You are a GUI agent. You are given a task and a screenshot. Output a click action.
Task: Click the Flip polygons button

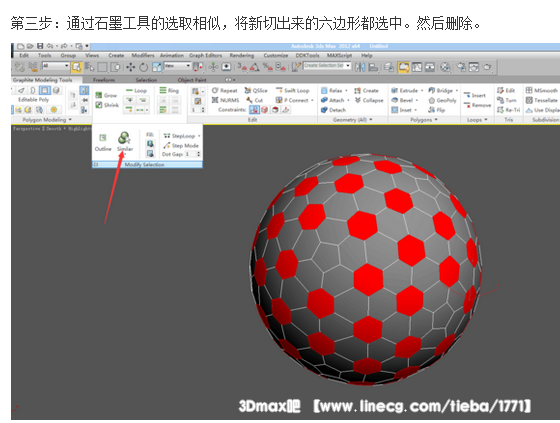pyautogui.click(x=436, y=110)
